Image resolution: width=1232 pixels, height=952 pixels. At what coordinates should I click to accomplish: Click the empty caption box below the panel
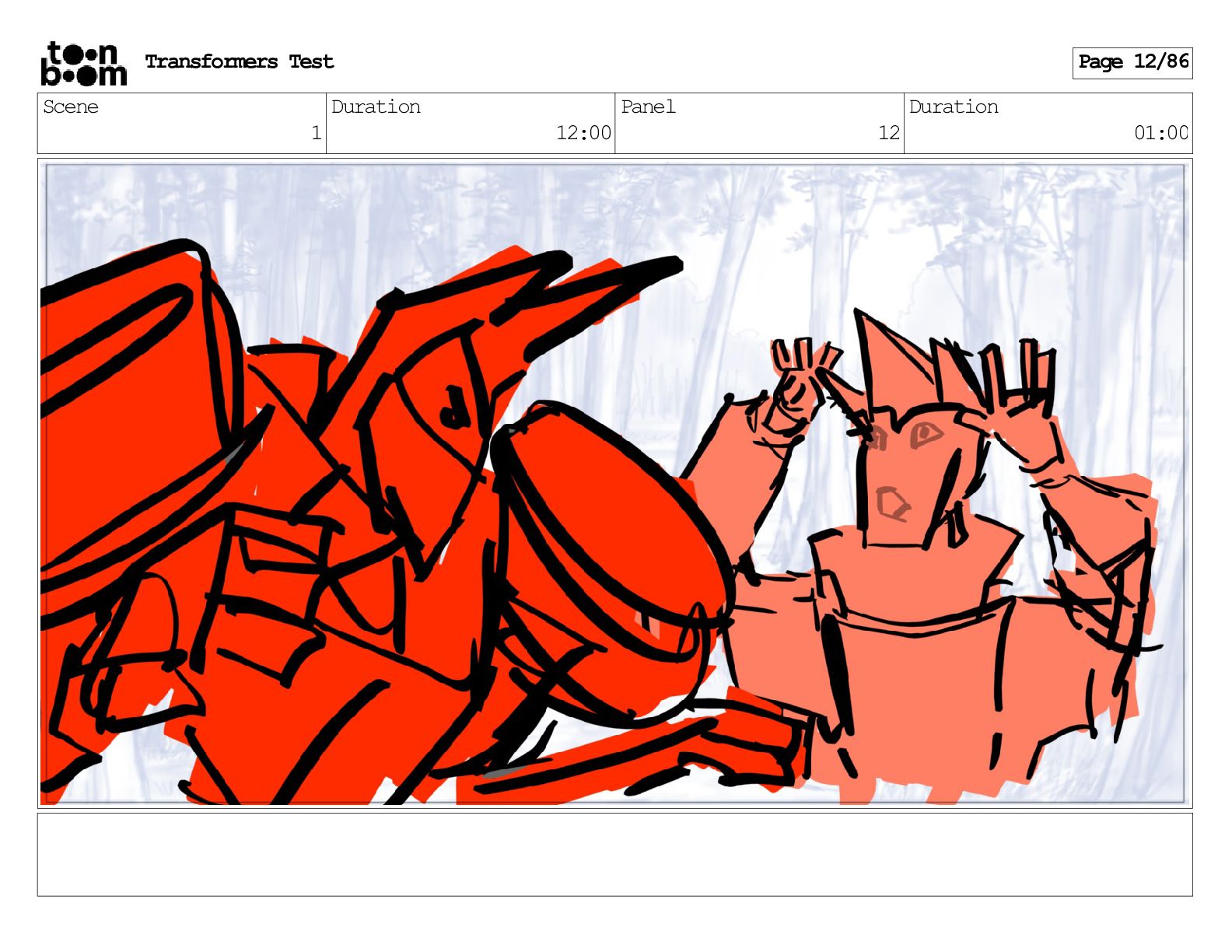[x=615, y=855]
